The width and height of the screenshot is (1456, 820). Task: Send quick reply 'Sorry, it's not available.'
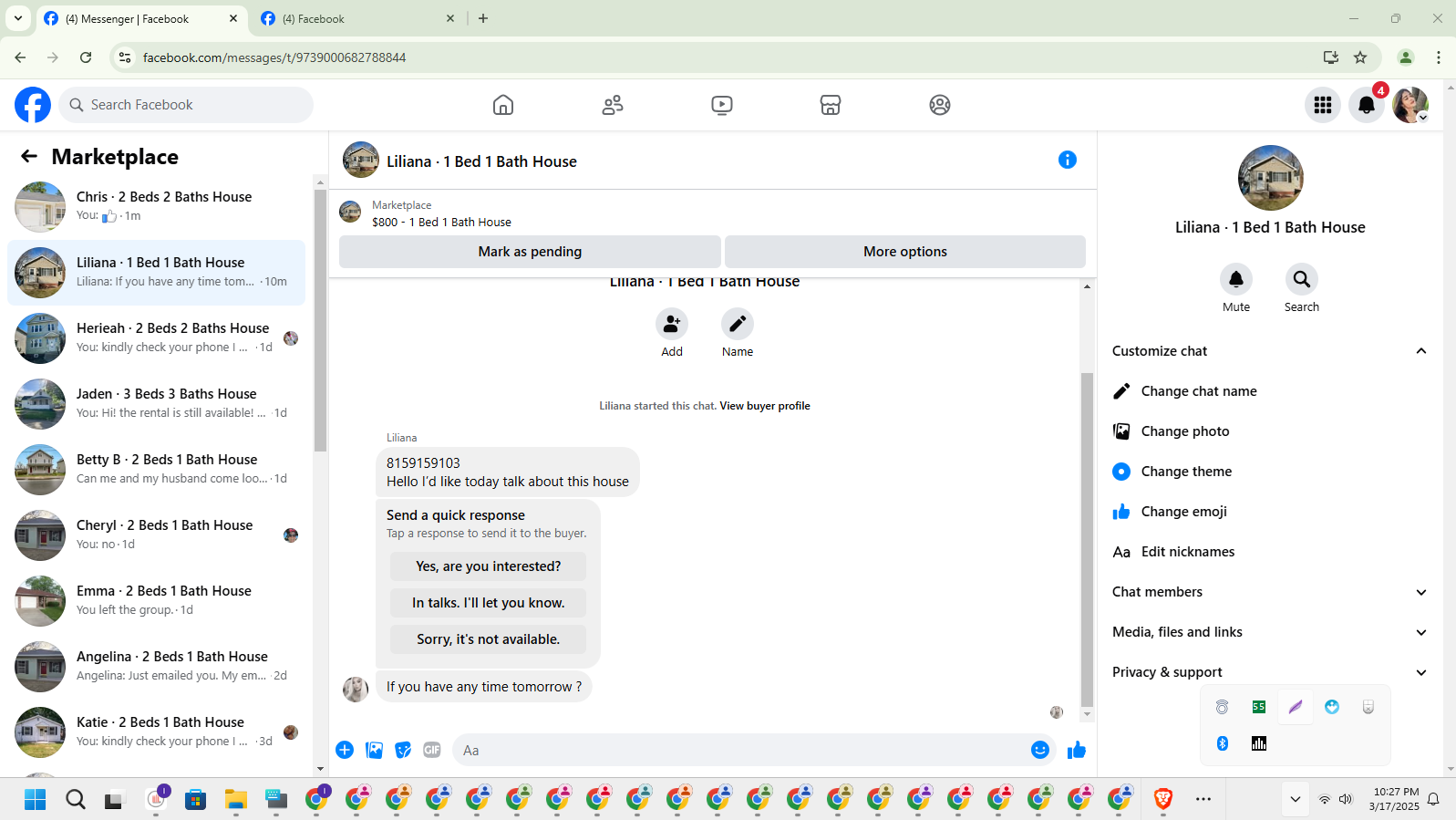[x=489, y=639]
